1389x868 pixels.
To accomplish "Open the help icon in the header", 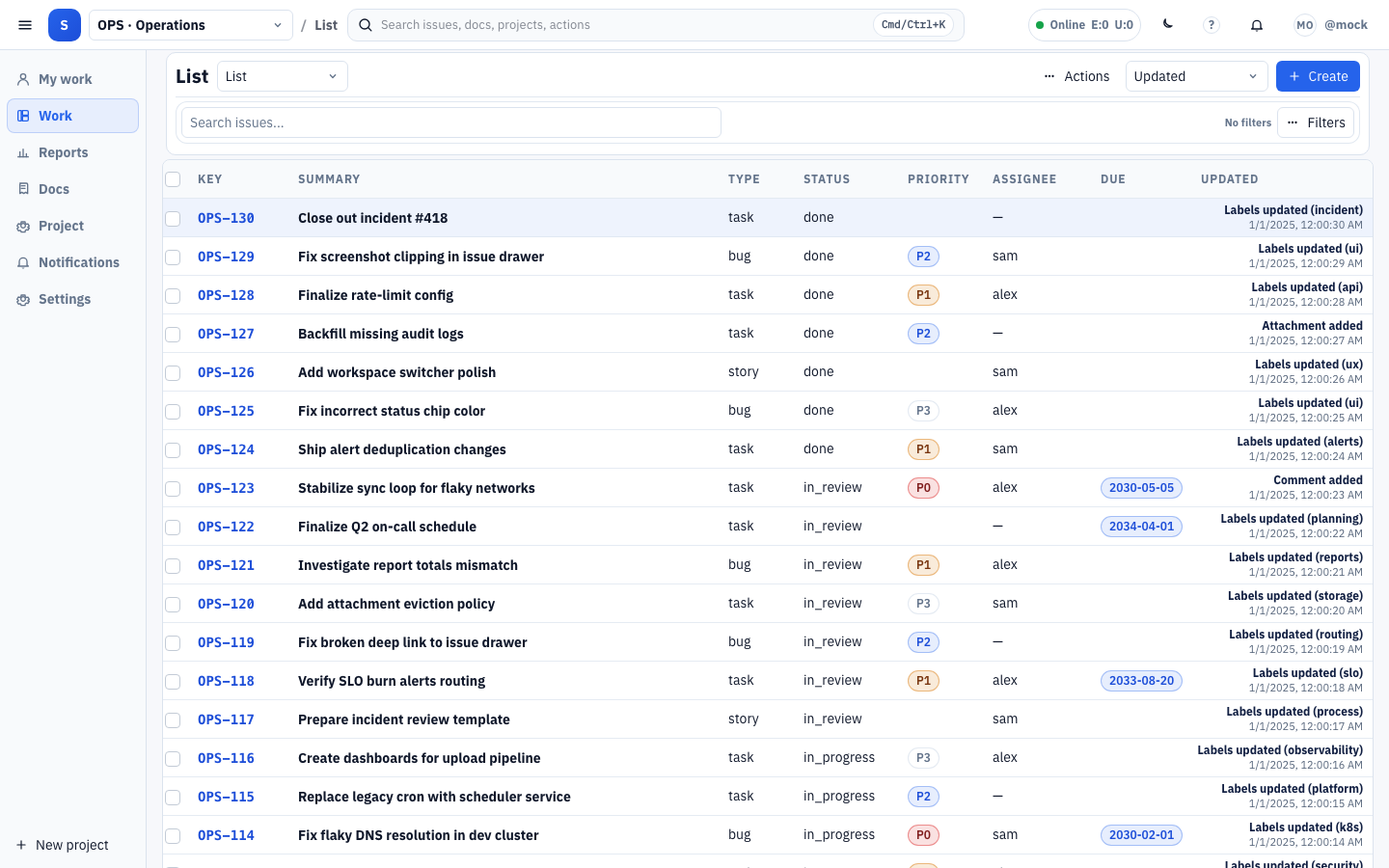I will coord(1211,24).
